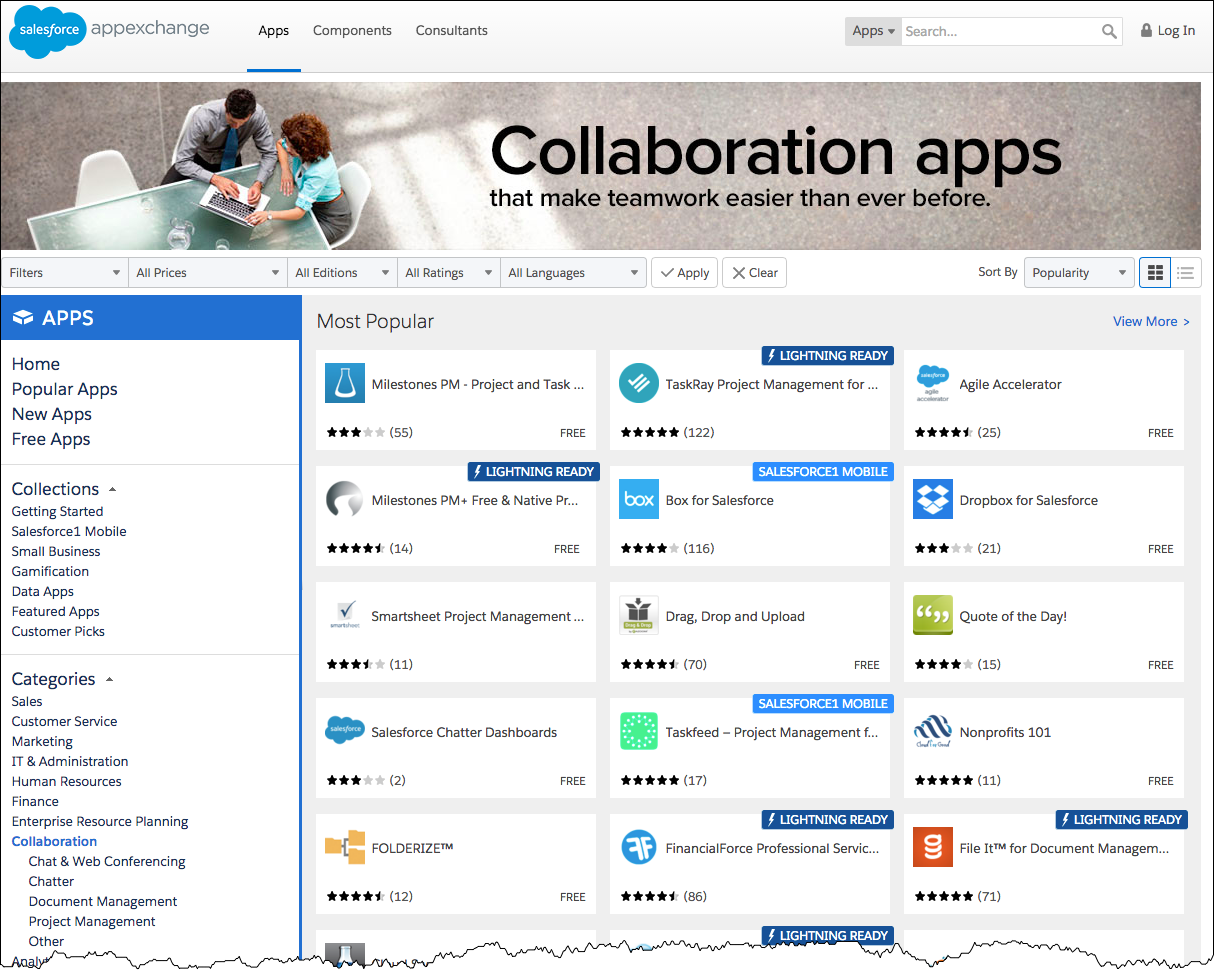Screen dimensions: 1214x970
Task: Open Milestones PM flask app icon
Action: 345,384
